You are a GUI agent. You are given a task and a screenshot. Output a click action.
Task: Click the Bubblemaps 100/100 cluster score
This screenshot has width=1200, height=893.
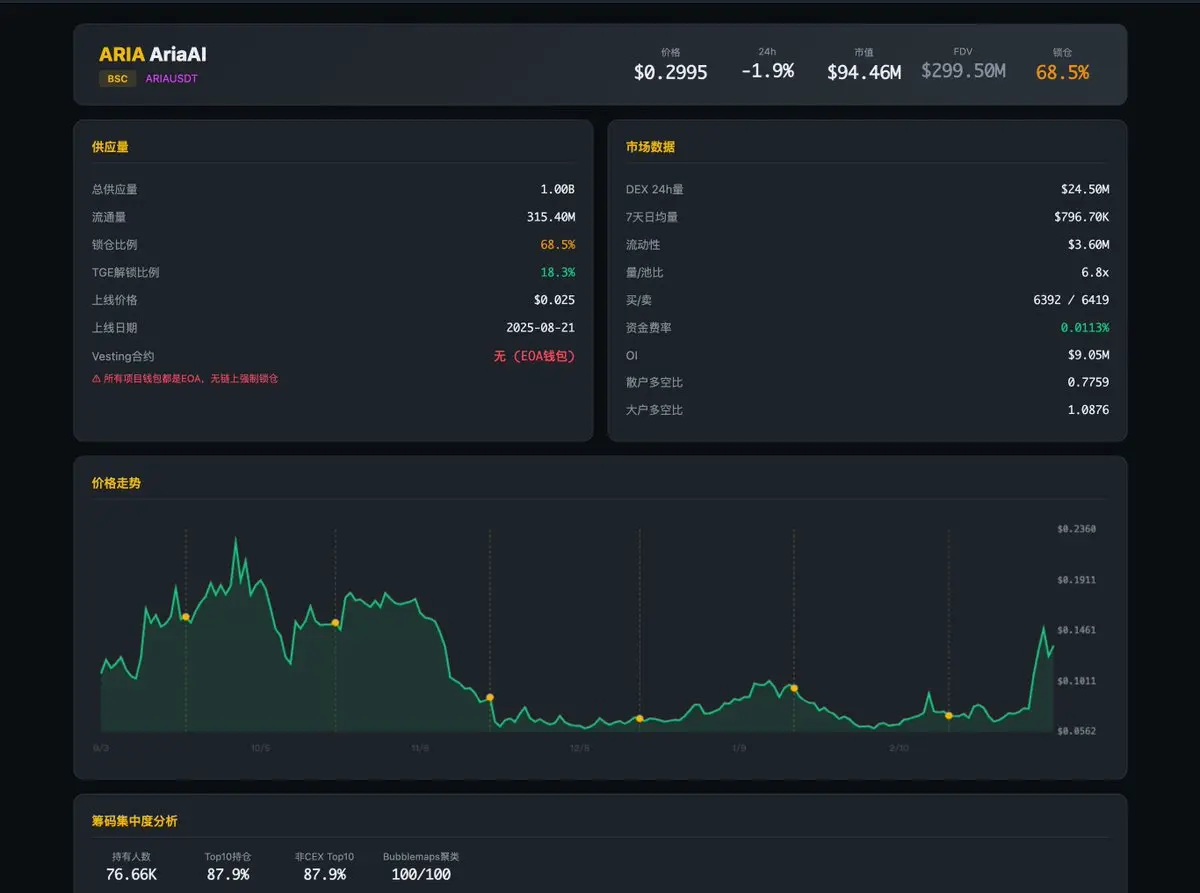click(420, 874)
